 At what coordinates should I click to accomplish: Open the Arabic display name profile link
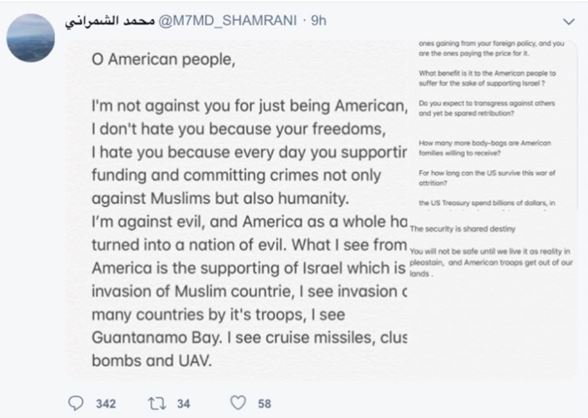tap(110, 21)
